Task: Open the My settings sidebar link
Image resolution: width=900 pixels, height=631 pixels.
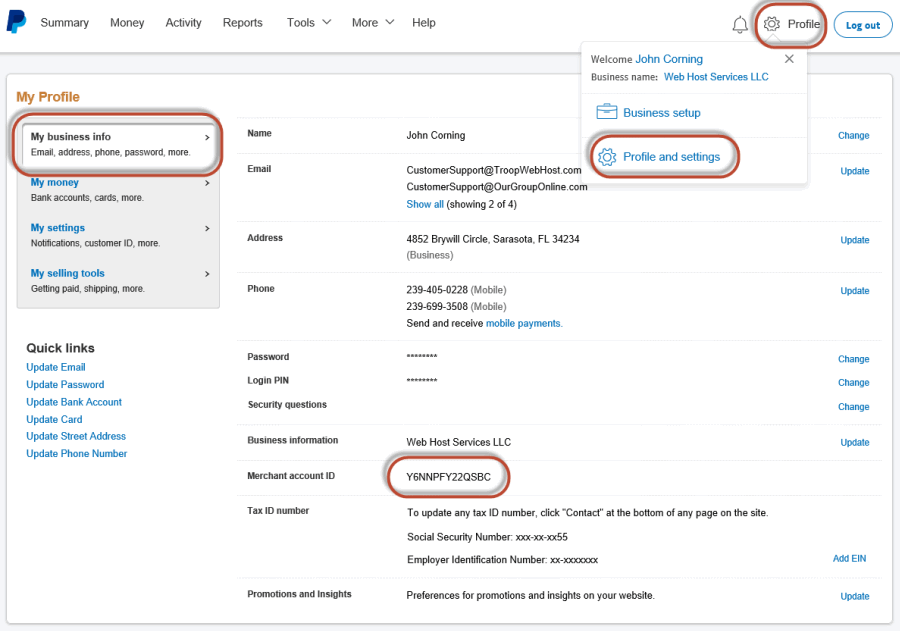Action: (57, 227)
